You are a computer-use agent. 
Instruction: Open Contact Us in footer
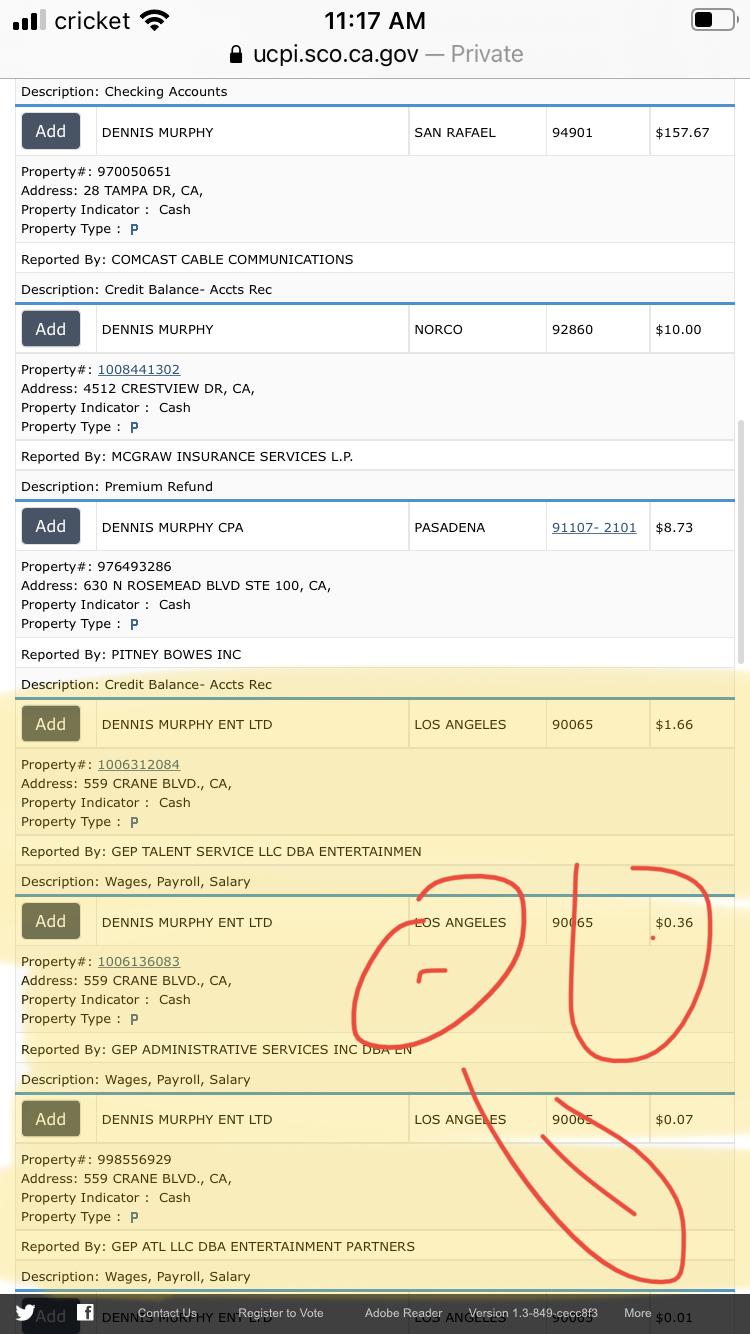coord(167,1313)
